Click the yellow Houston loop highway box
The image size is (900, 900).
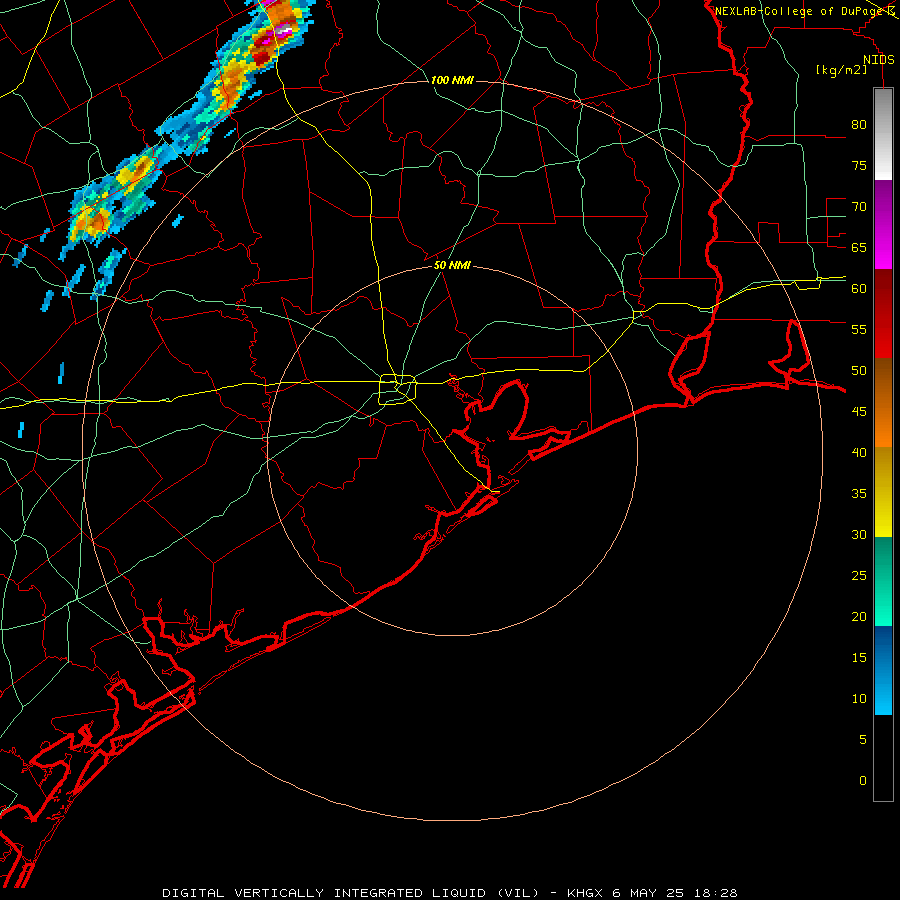398,390
